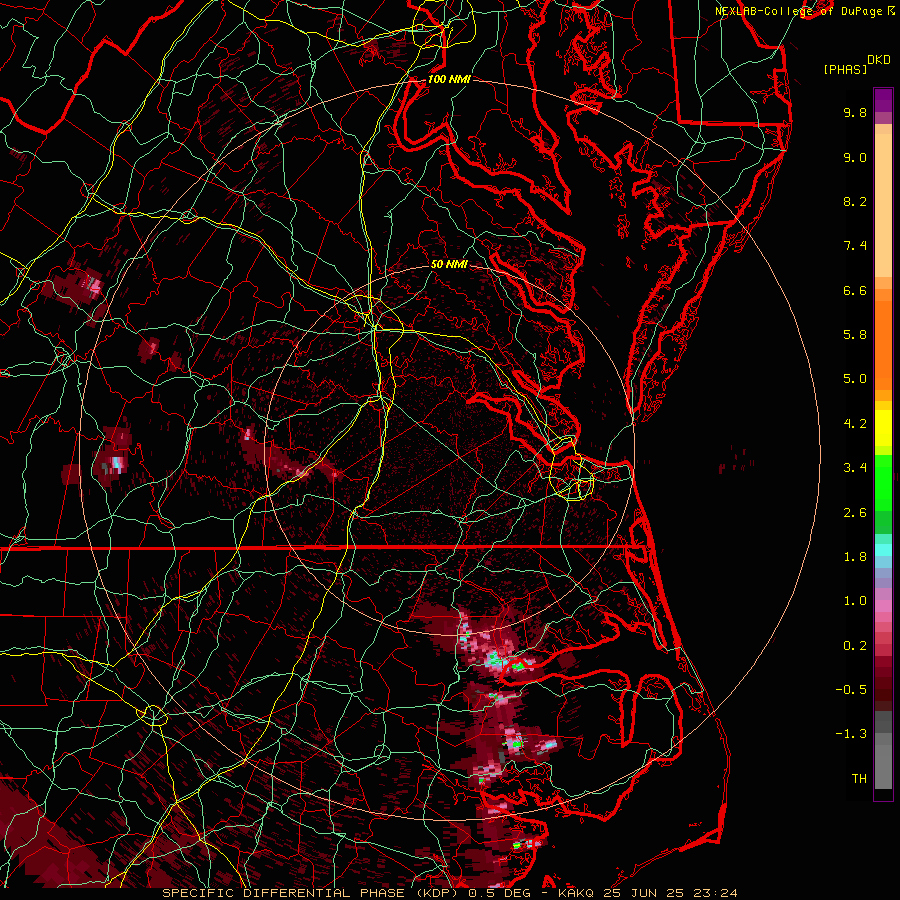Click the 'TH' threshold label
The height and width of the screenshot is (900, 900).
click(x=859, y=779)
